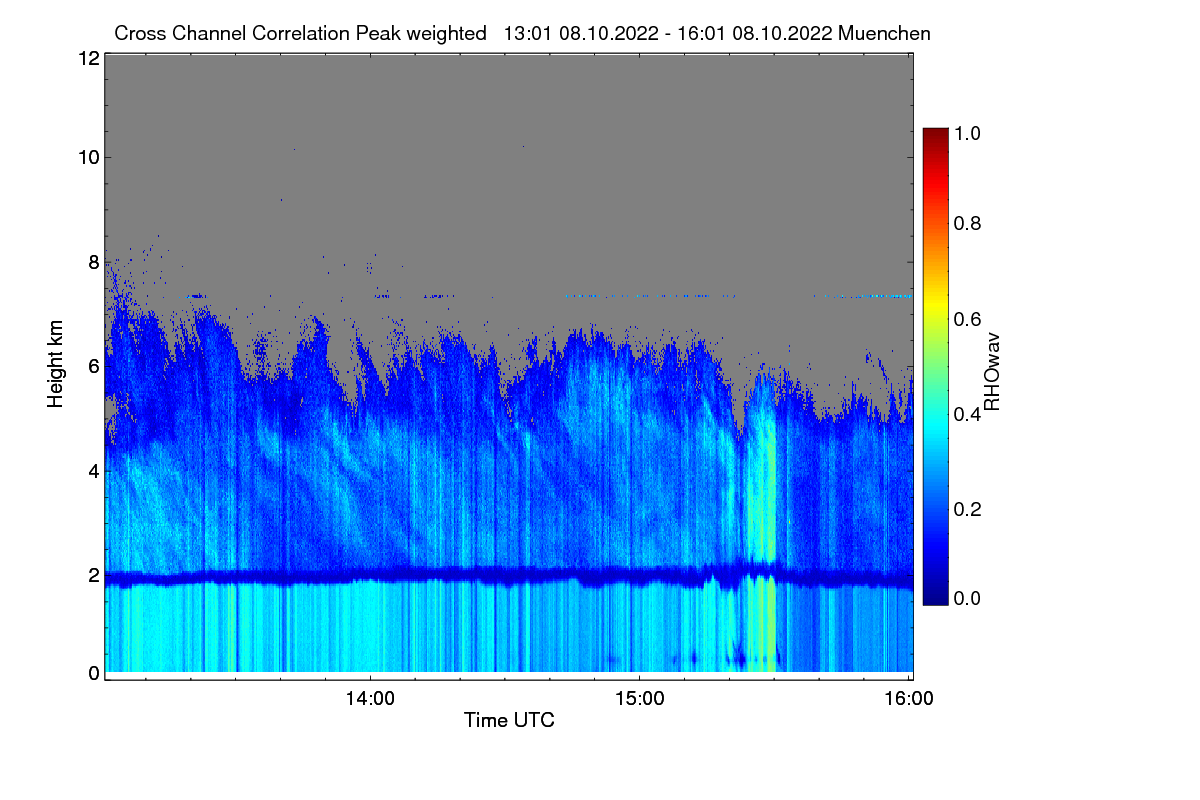Image resolution: width=1200 pixels, height=800 pixels.
Task: Click the 'RHOwav' colorbar label
Action: tap(992, 372)
